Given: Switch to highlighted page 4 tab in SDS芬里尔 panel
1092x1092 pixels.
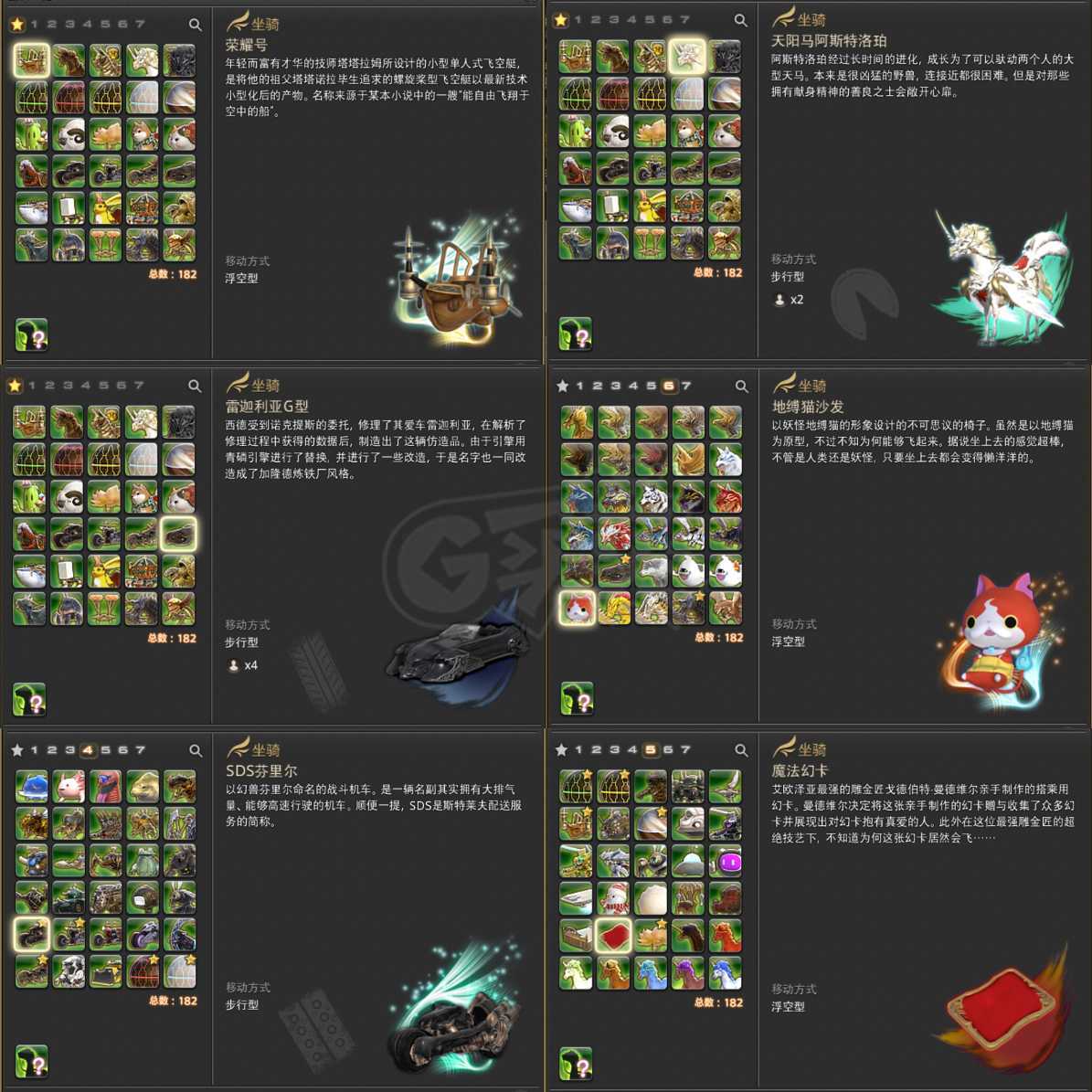Looking at the screenshot, I should click(87, 750).
